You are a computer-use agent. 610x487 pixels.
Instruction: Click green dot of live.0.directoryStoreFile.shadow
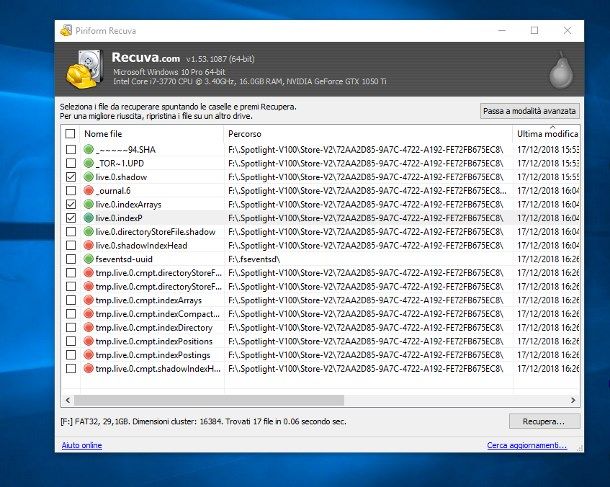(89, 232)
